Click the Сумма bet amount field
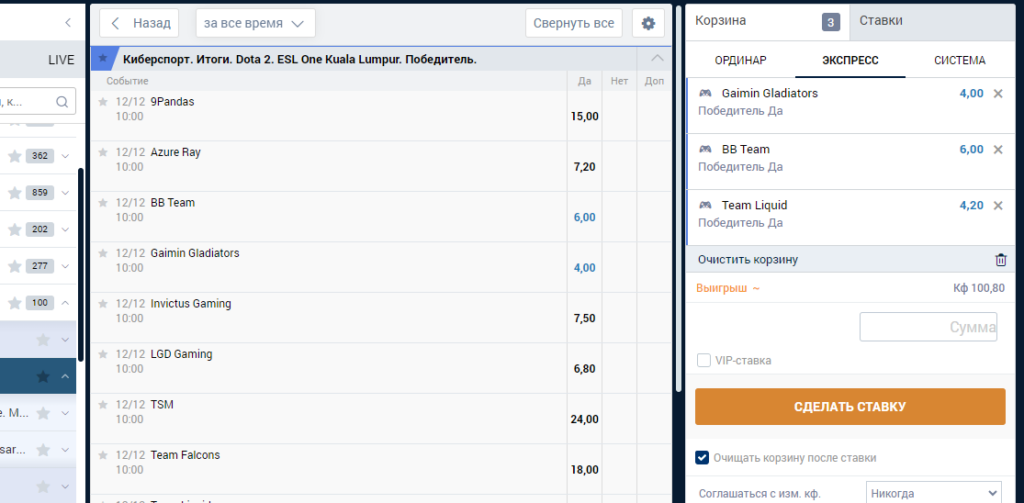This screenshot has width=1024, height=503. [928, 327]
